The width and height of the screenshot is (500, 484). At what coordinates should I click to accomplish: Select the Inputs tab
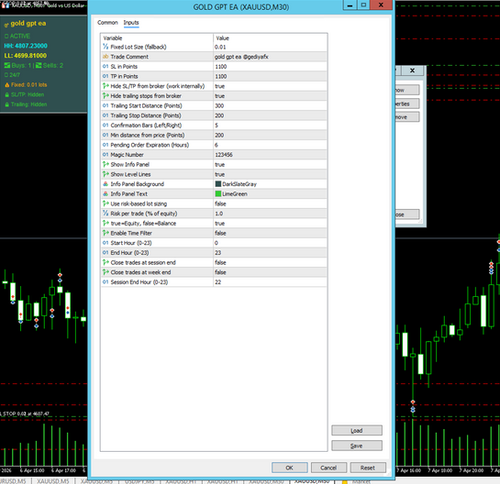[131, 23]
